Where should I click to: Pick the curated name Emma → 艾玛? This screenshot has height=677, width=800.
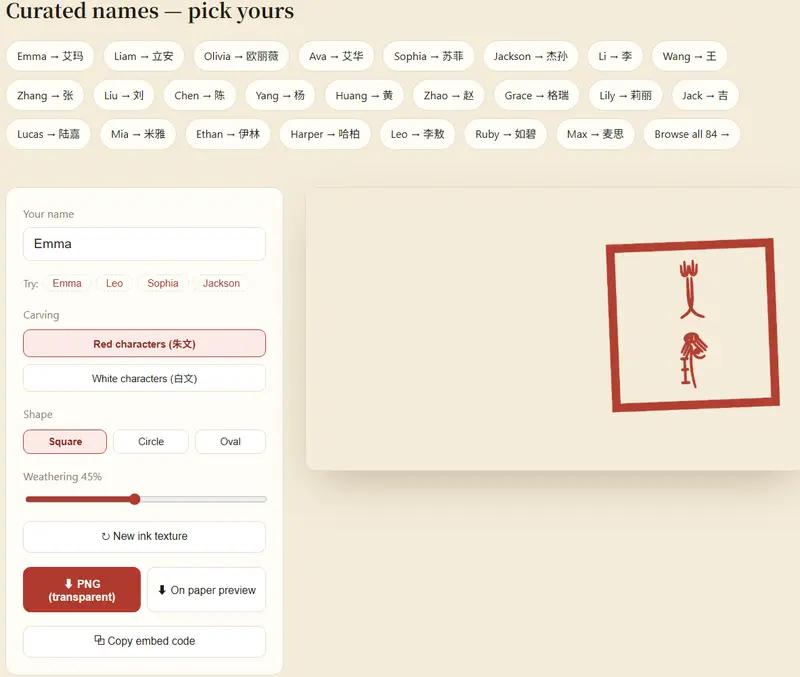tap(50, 56)
